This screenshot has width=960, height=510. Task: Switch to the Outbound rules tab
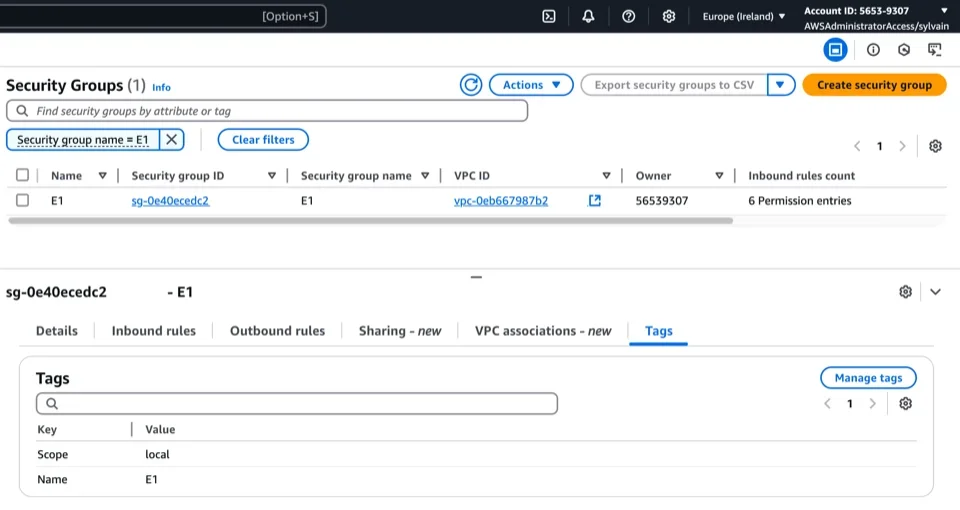coord(277,331)
